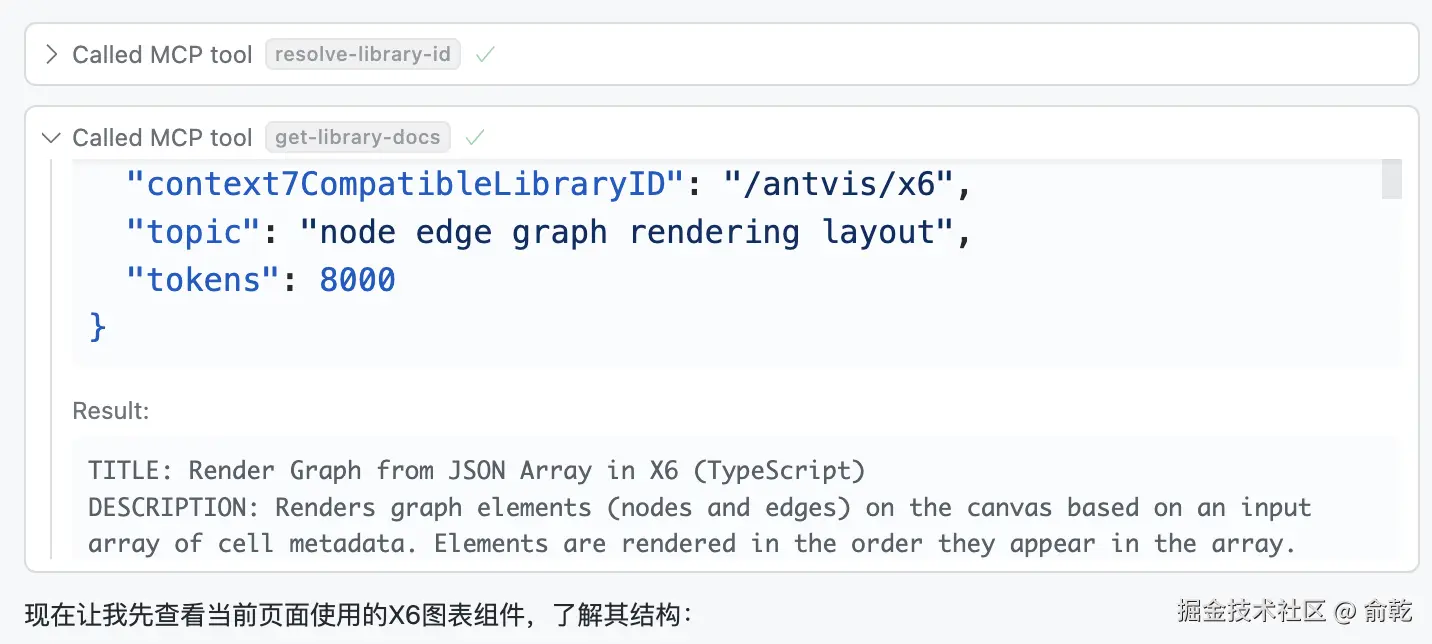Click the parameters code block scrollbar thumb

(x=1391, y=180)
